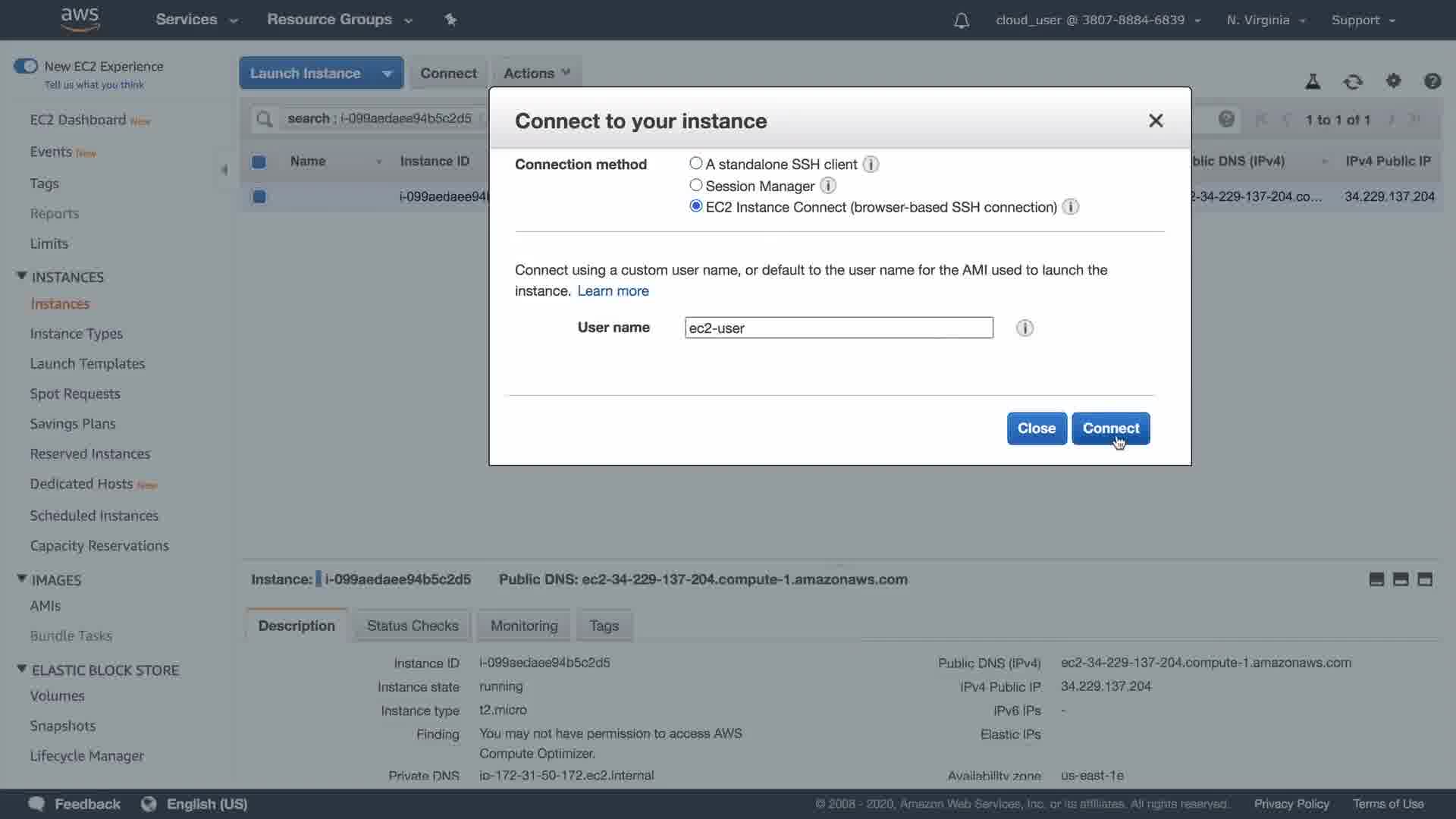Open the Launch Instance dropdown arrow
1456x819 pixels.
(x=387, y=74)
